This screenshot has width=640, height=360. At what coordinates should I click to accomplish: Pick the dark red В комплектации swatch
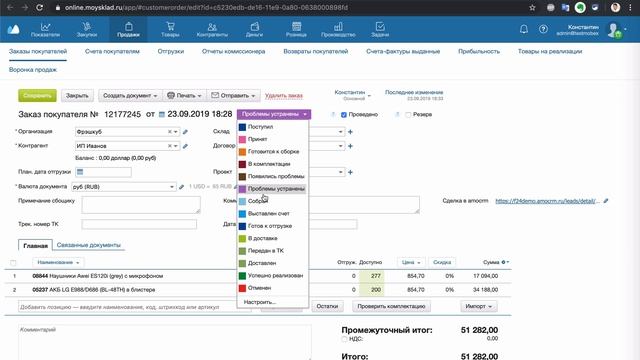242,164
